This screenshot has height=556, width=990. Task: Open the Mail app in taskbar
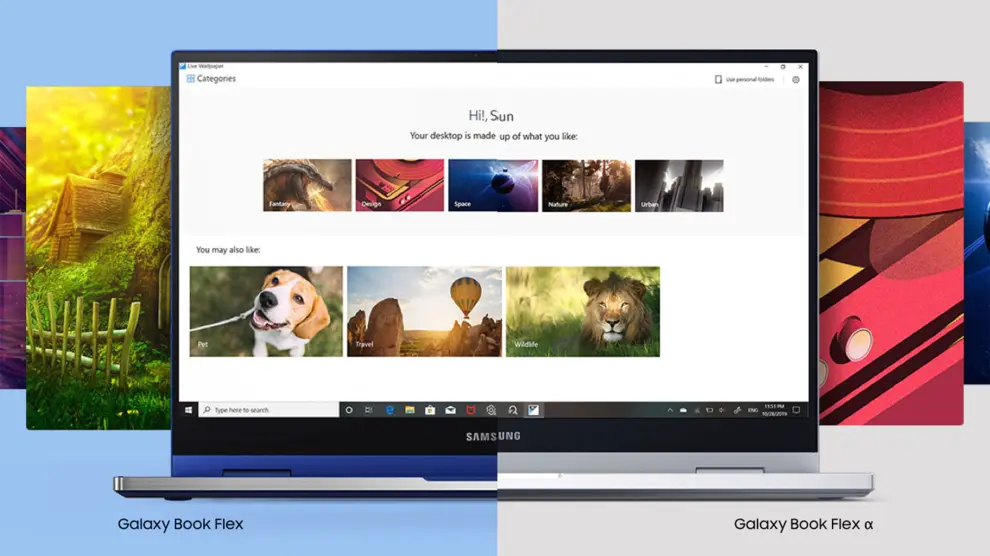[450, 410]
